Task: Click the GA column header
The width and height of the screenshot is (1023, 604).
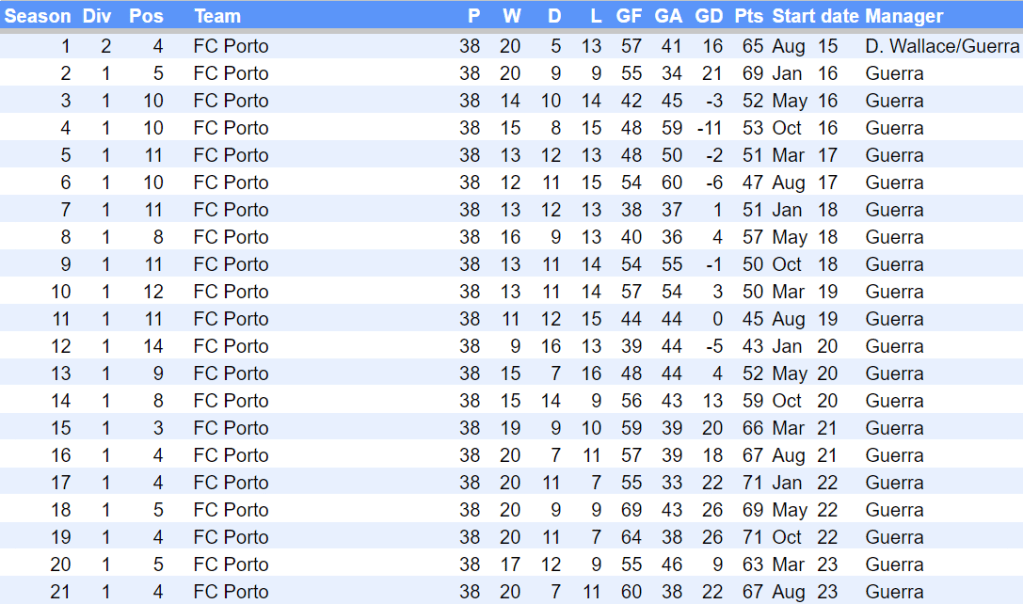Action: pos(668,16)
